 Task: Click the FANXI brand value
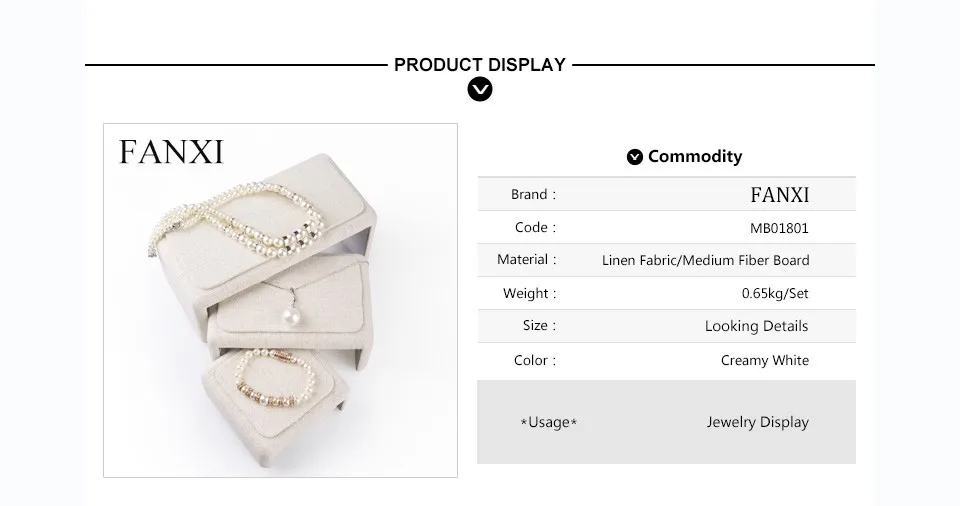point(779,194)
